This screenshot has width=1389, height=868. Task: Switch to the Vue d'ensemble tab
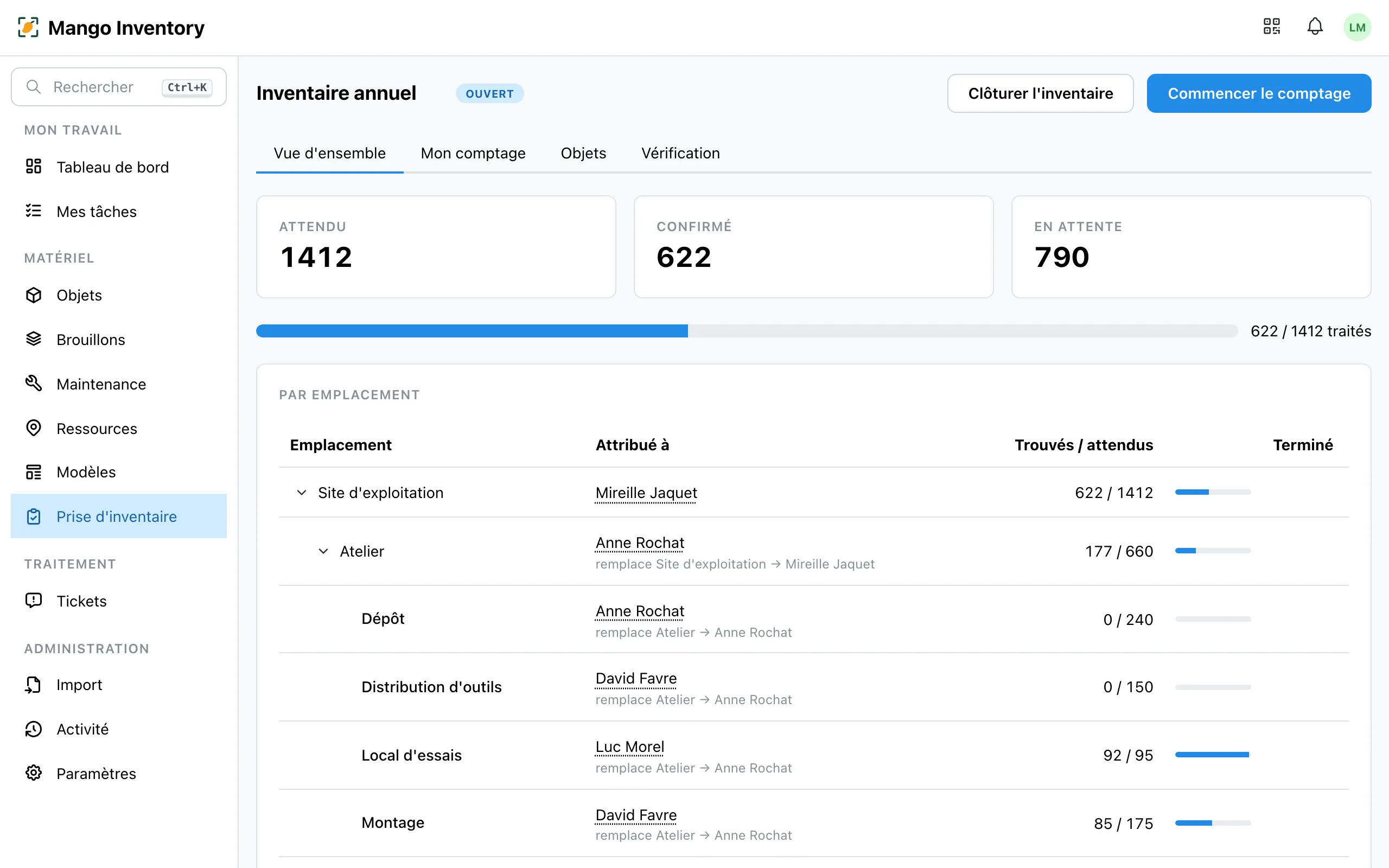(329, 154)
